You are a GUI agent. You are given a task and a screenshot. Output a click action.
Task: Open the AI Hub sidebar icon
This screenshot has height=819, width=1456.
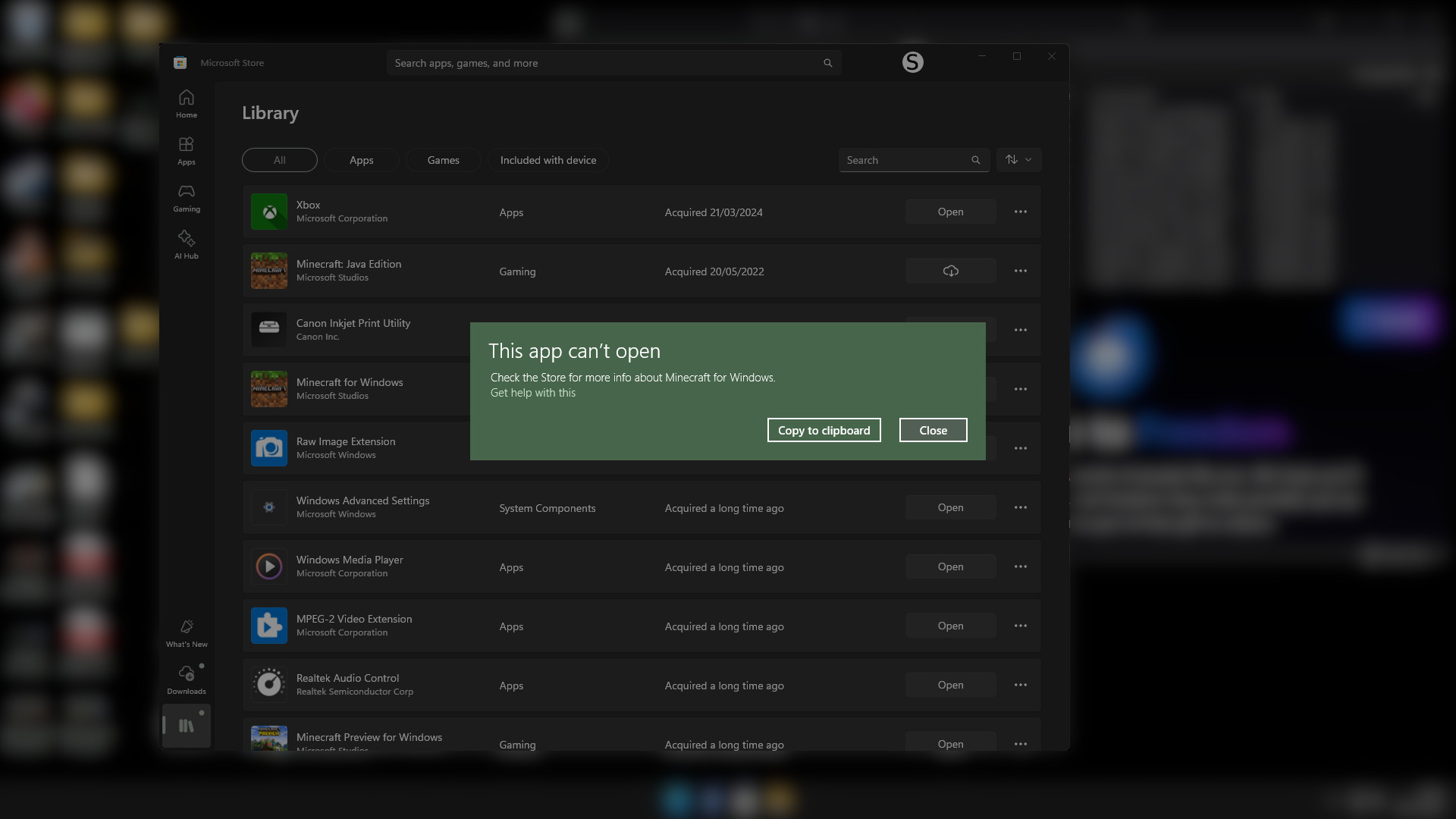tap(186, 245)
